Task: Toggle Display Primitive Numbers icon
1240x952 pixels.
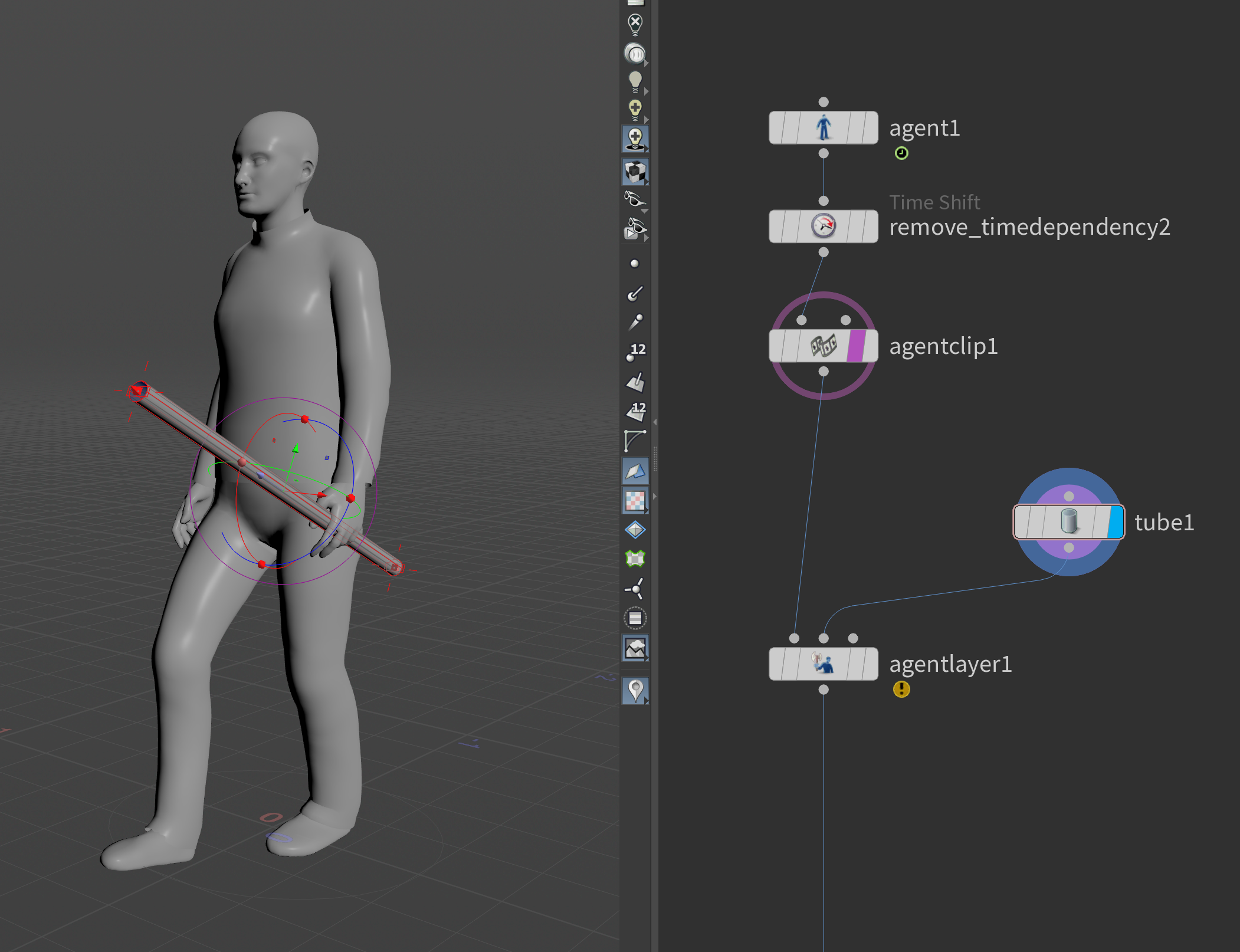Action: click(x=635, y=411)
